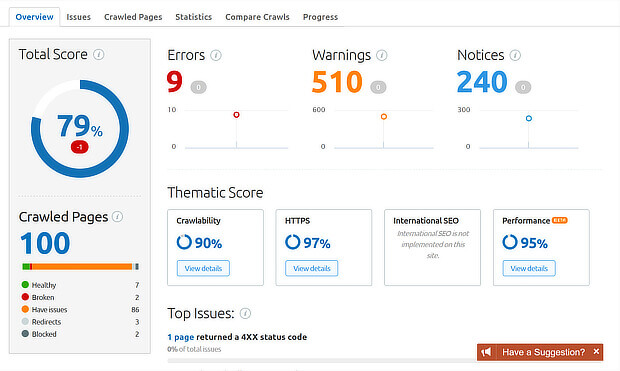Screen dimensions: 620x371
Task: Click the Broken legend label
Action: pyautogui.click(x=43, y=297)
